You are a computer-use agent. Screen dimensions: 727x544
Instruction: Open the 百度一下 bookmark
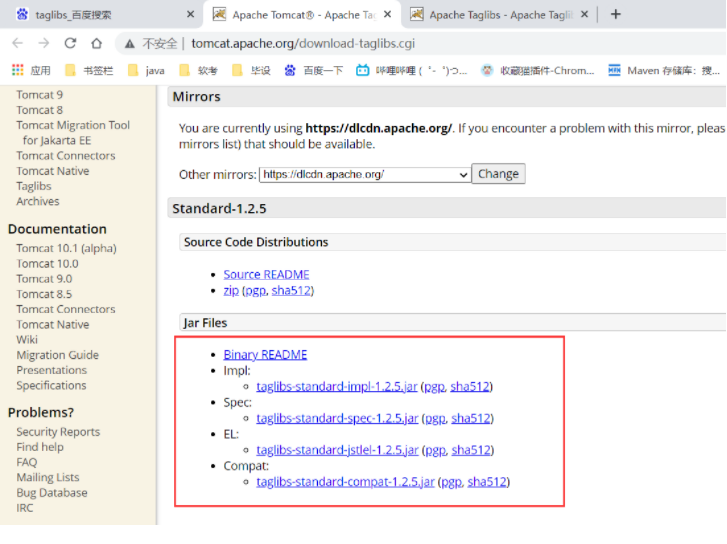pos(314,70)
